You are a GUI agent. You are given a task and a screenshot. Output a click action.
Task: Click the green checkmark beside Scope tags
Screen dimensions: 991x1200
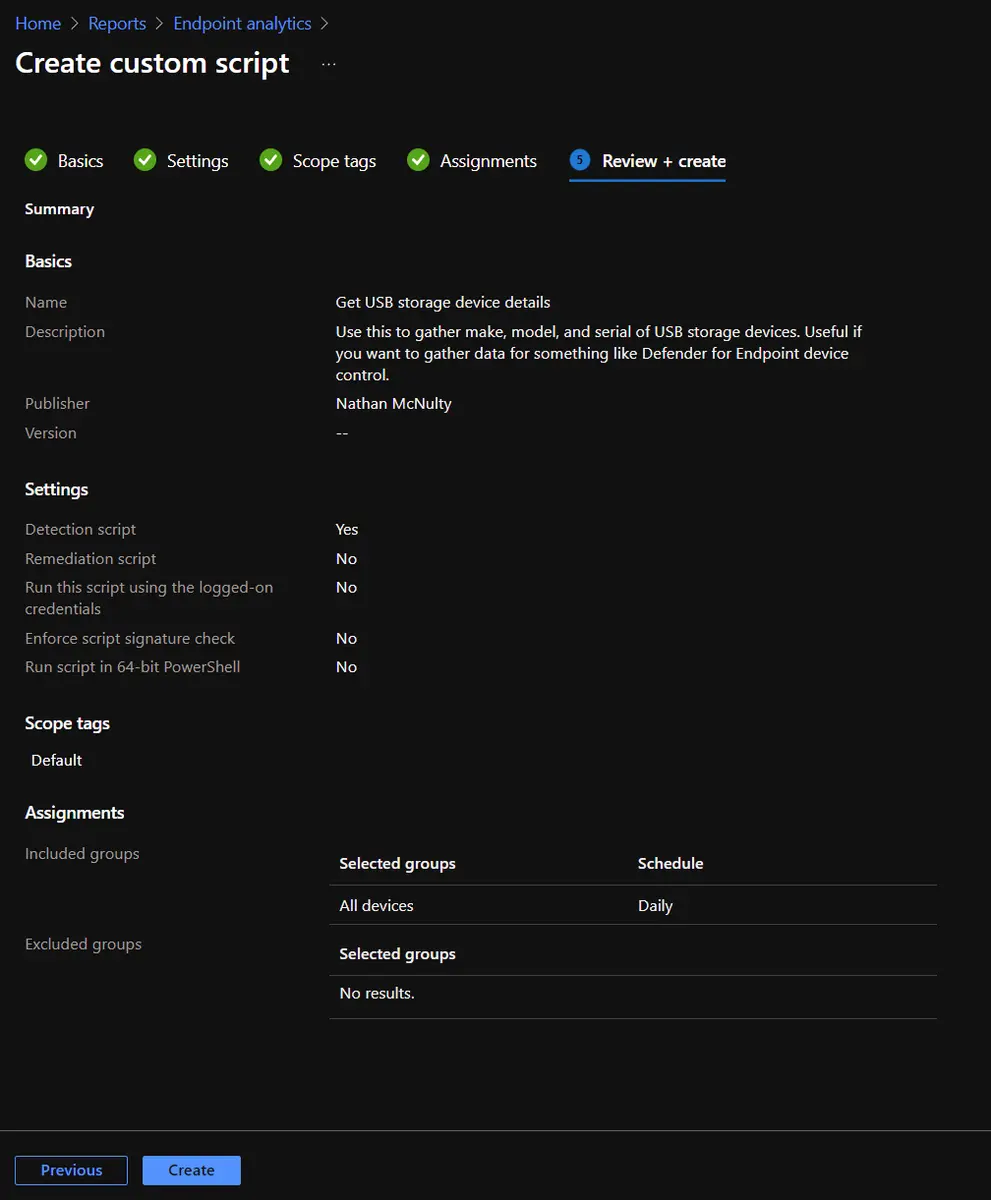[x=271, y=161]
